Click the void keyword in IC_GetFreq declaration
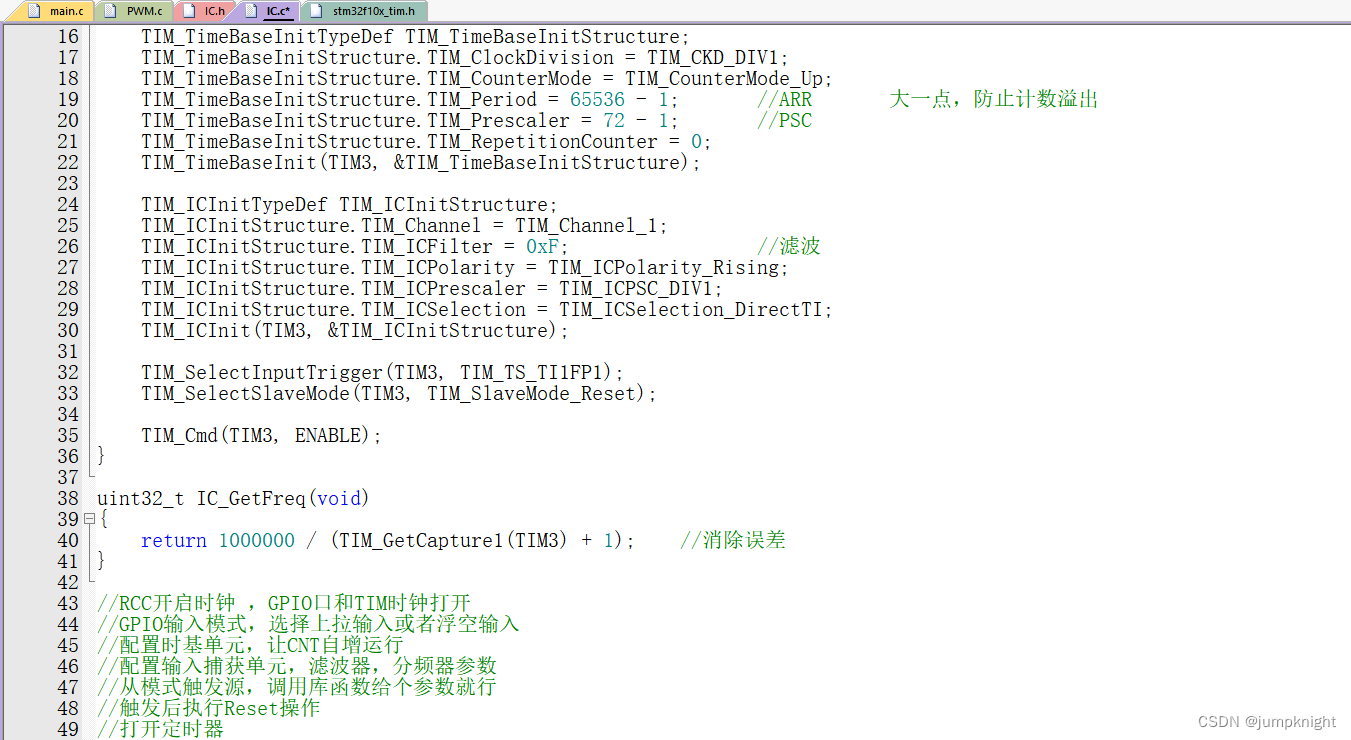The image size is (1351, 740). (x=340, y=498)
